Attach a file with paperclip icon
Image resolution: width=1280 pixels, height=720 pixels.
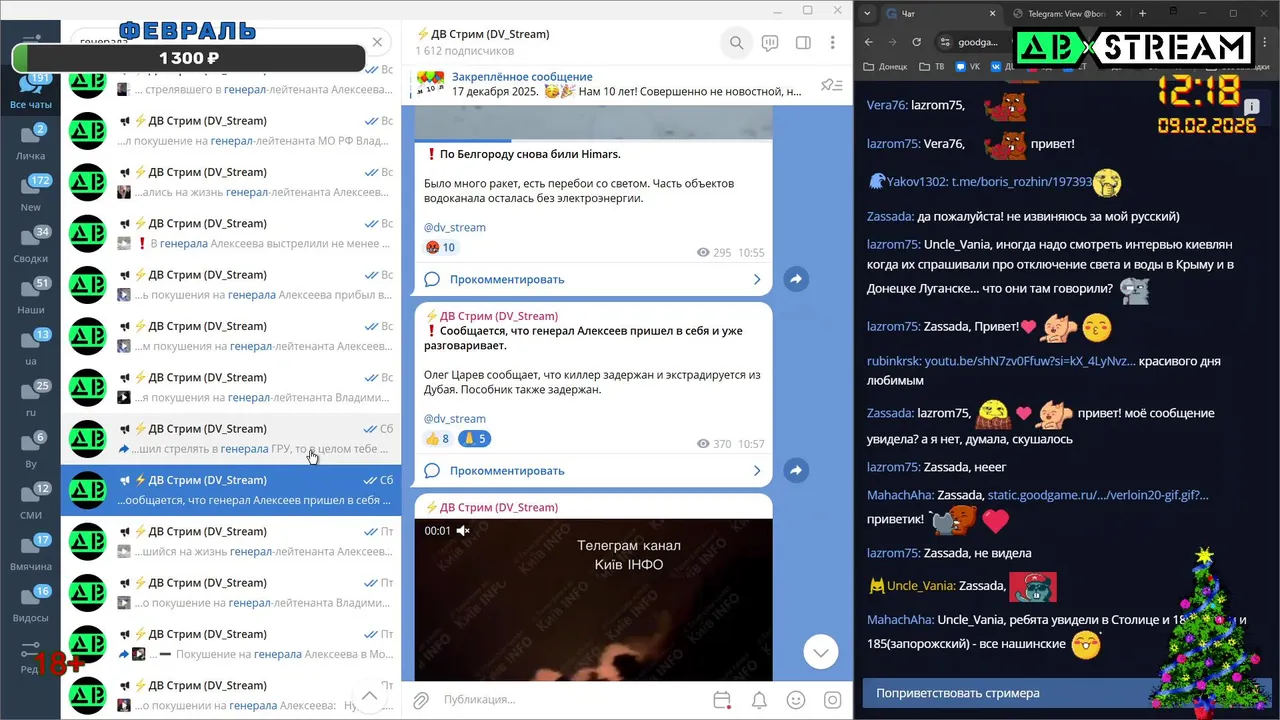pos(421,700)
